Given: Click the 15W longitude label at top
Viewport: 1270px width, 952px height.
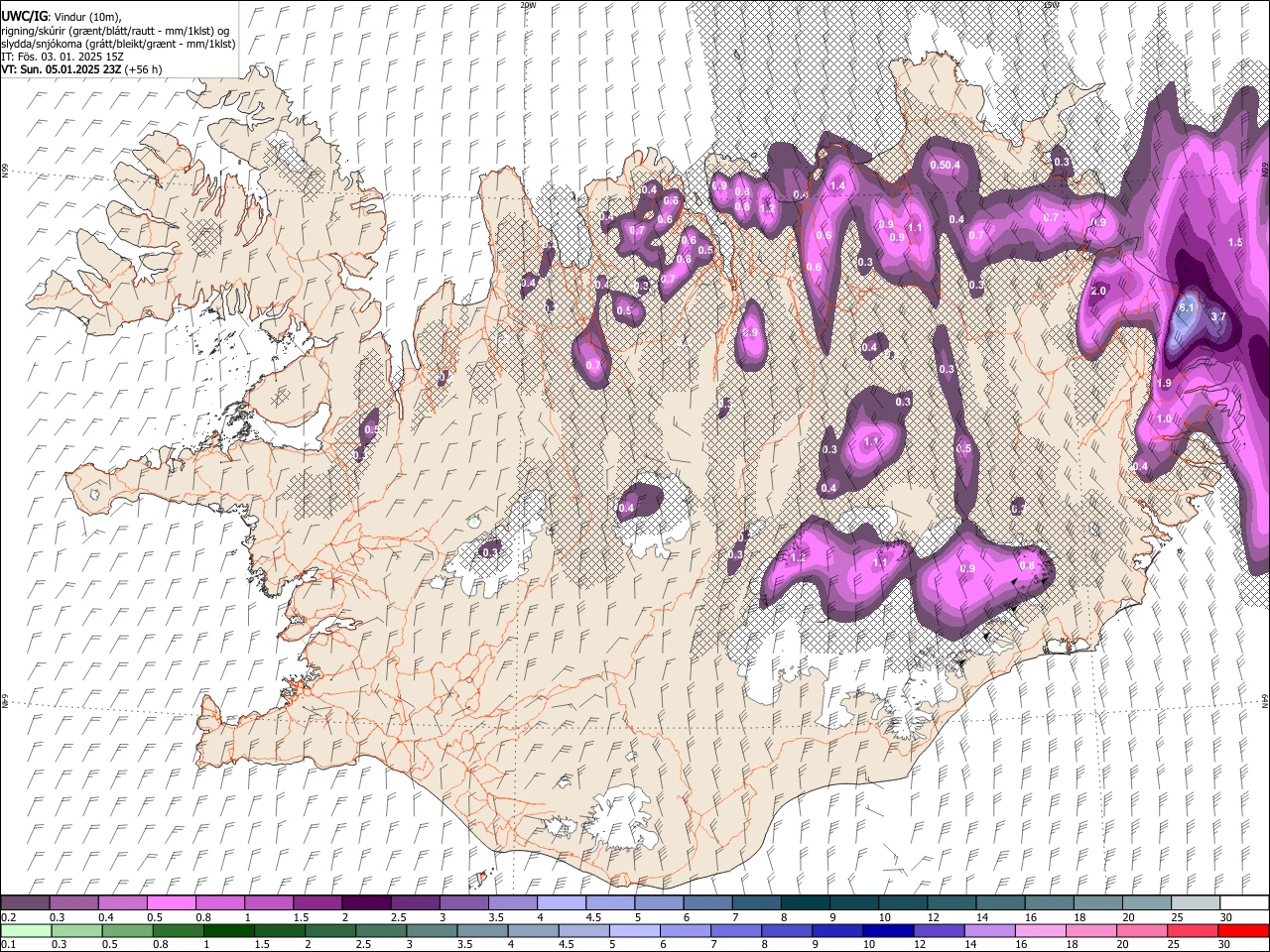Looking at the screenshot, I should tap(1052, 5).
